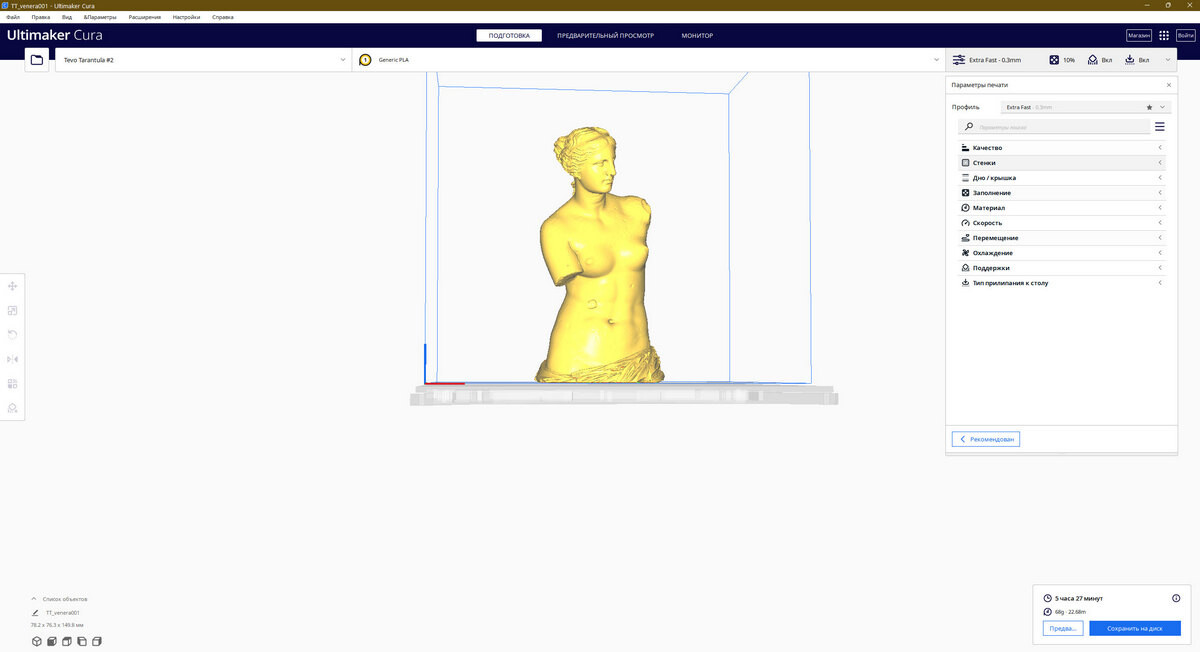The image size is (1200, 652).
Task: Click the Магазин marketplace button
Action: click(1139, 35)
